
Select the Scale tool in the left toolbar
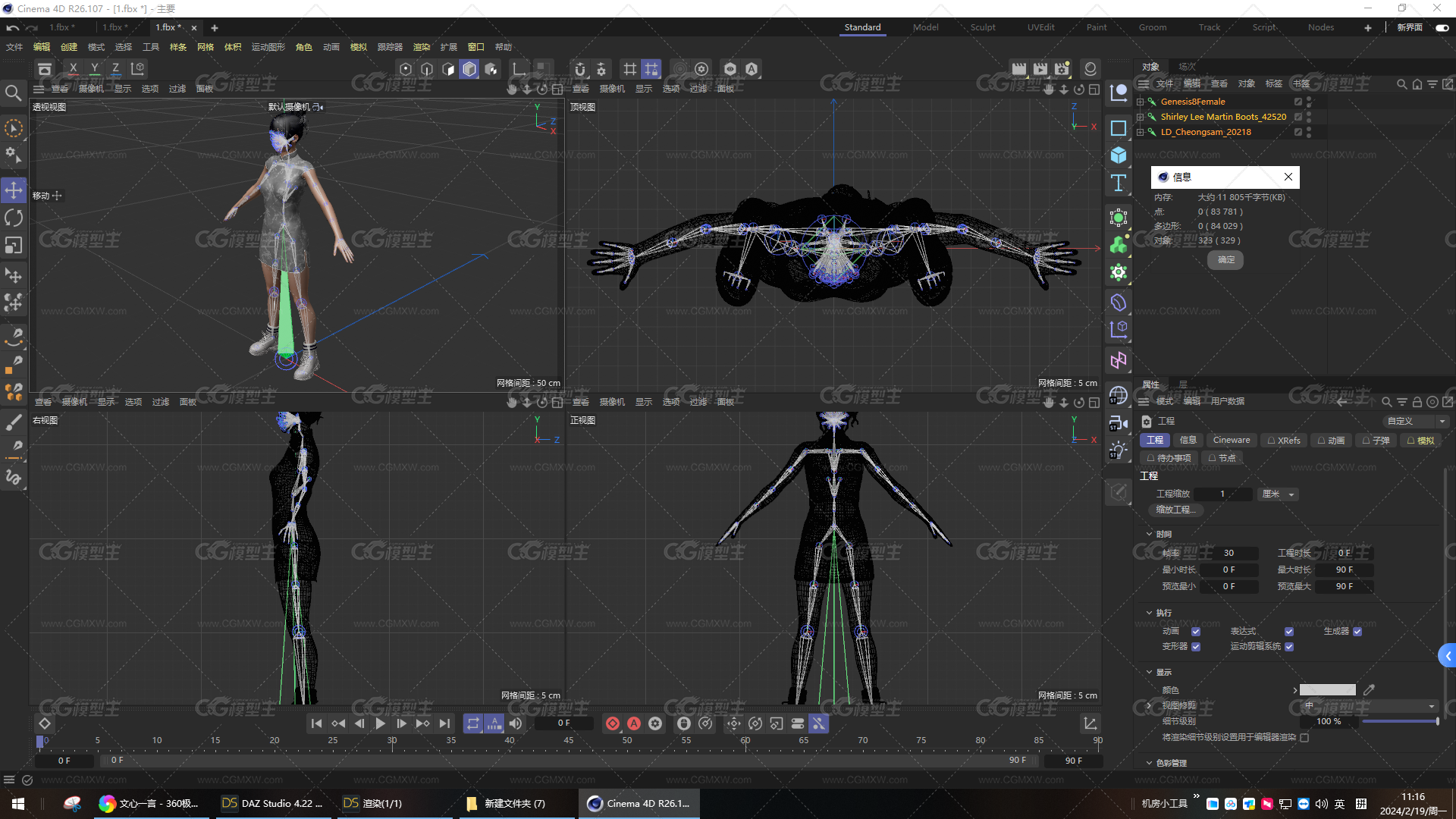14,246
